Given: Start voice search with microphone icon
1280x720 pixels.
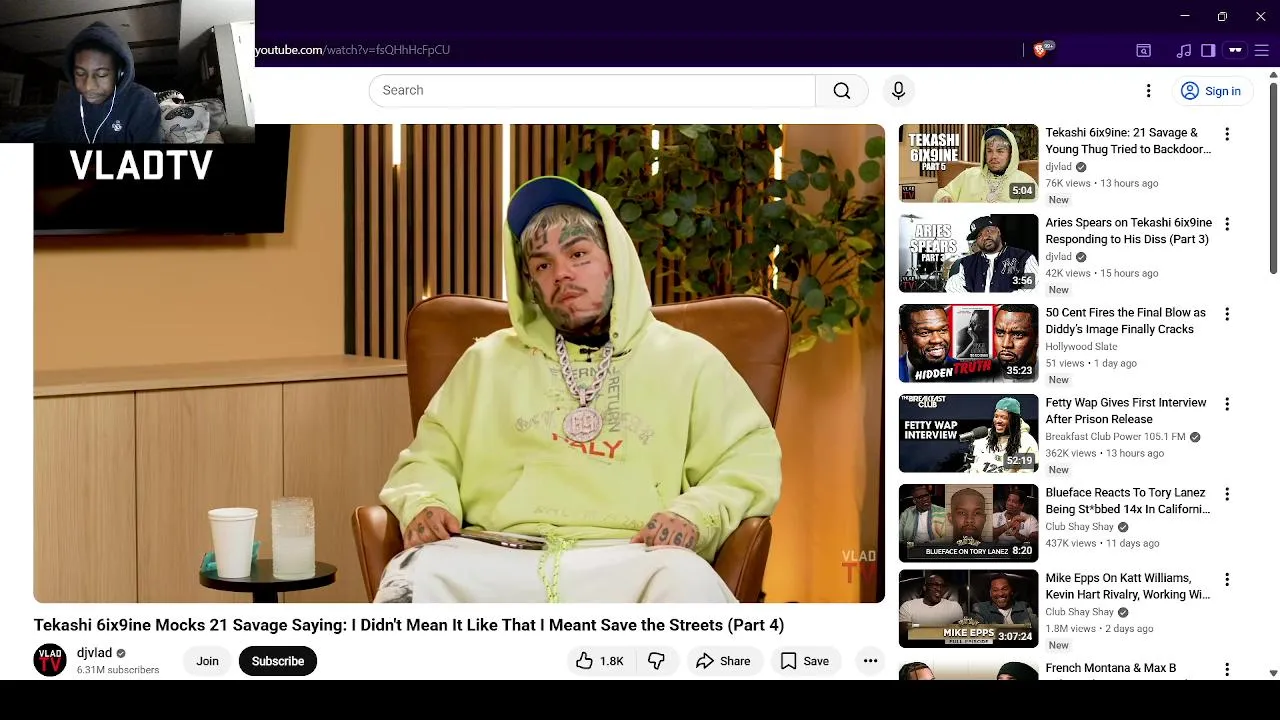Looking at the screenshot, I should (x=898, y=90).
